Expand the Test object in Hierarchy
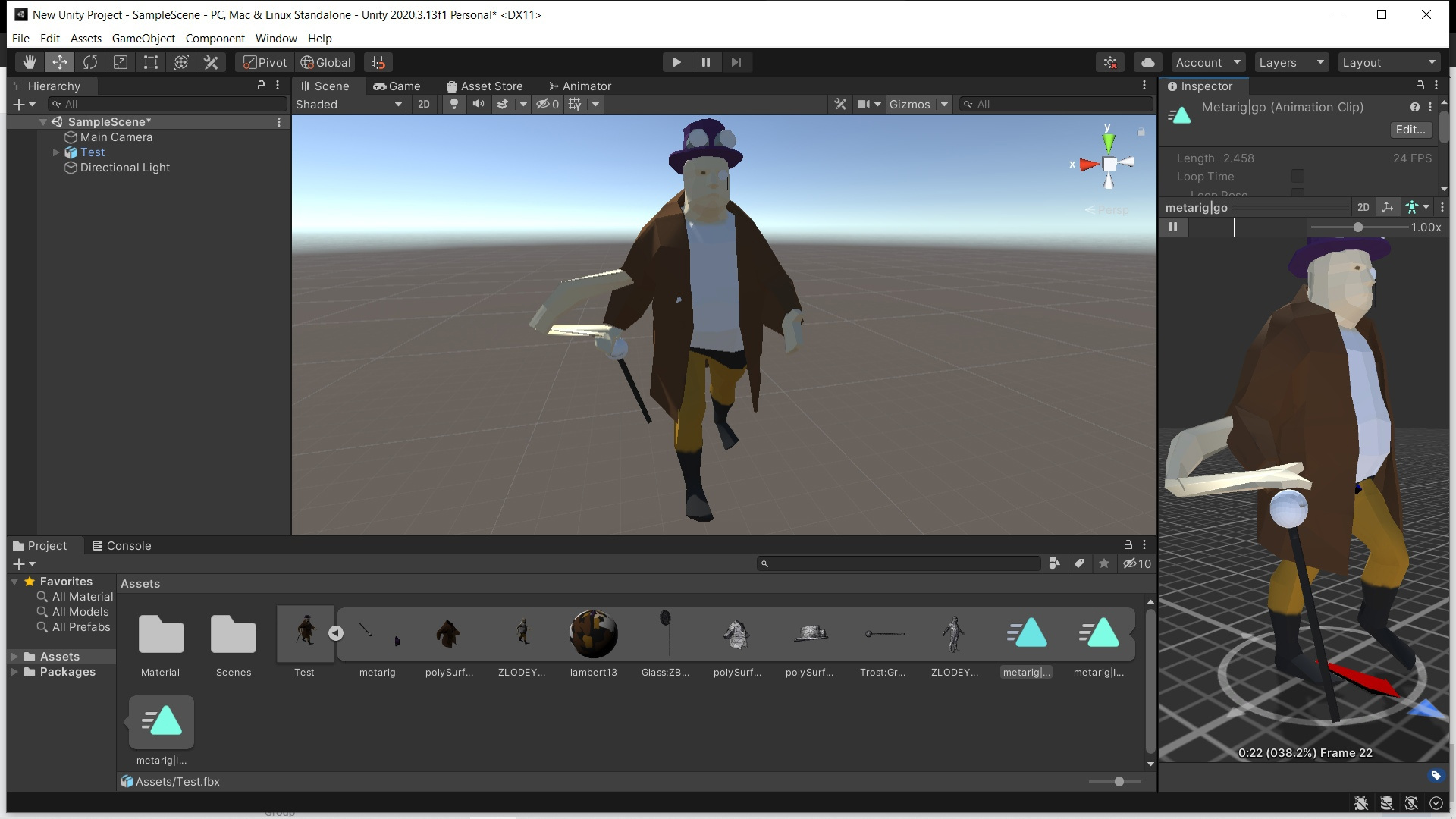The height and width of the screenshot is (819, 1456). (55, 152)
